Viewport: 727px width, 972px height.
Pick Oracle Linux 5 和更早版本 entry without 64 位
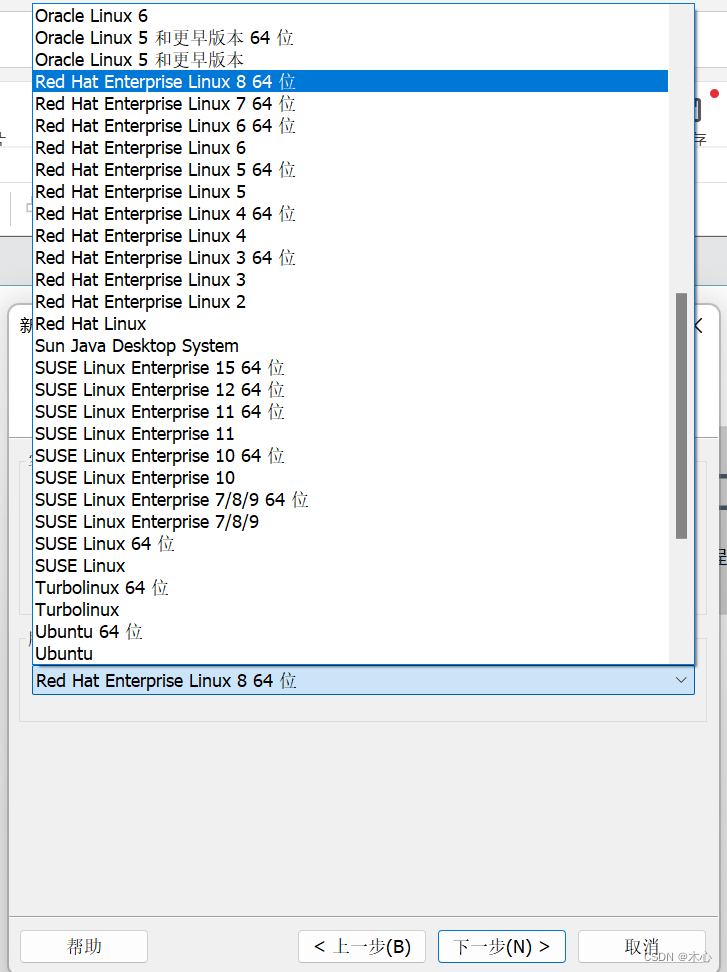350,60
